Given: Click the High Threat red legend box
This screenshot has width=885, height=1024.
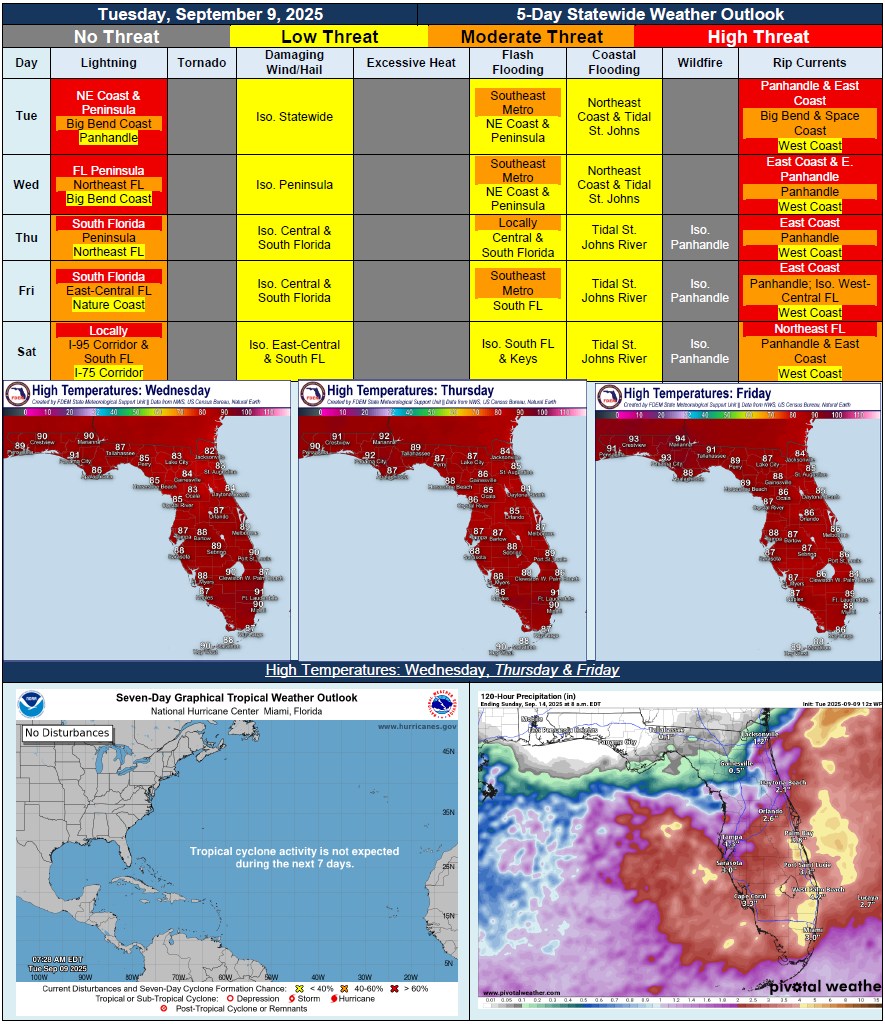Looking at the screenshot, I should [x=757, y=37].
